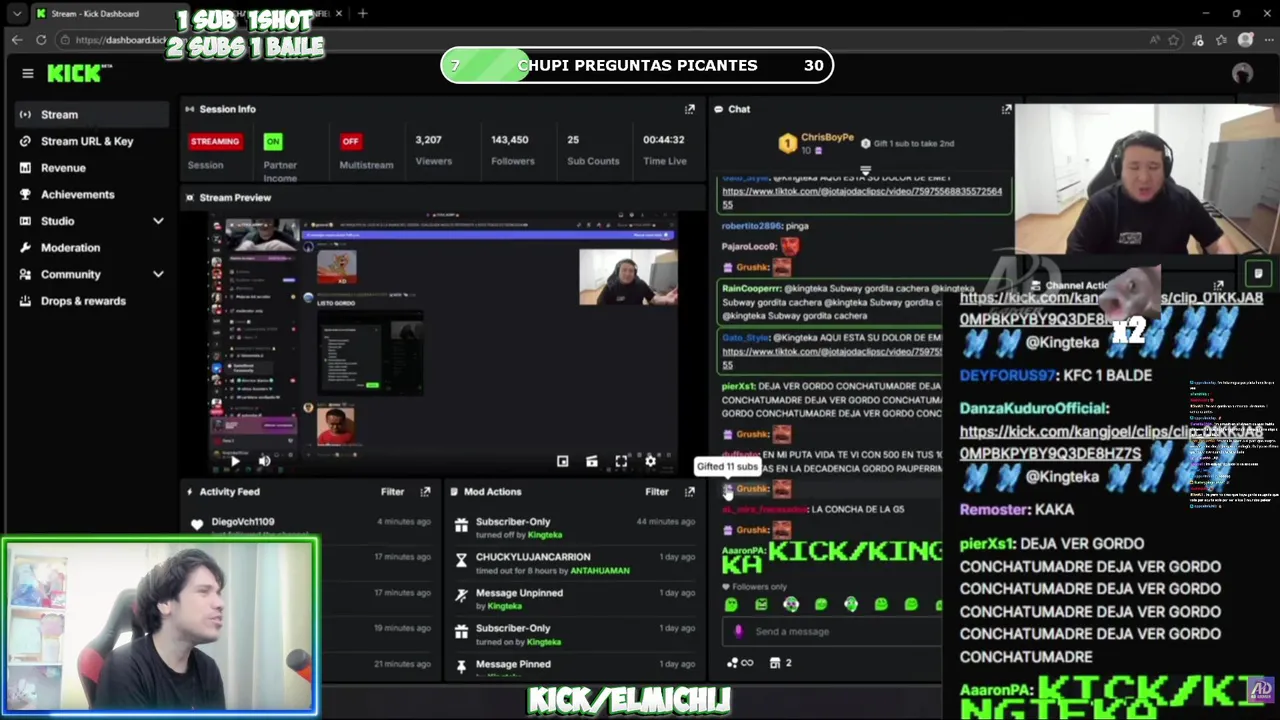Open the Stream page in sidebar
The width and height of the screenshot is (1280, 720).
pyautogui.click(x=91, y=114)
